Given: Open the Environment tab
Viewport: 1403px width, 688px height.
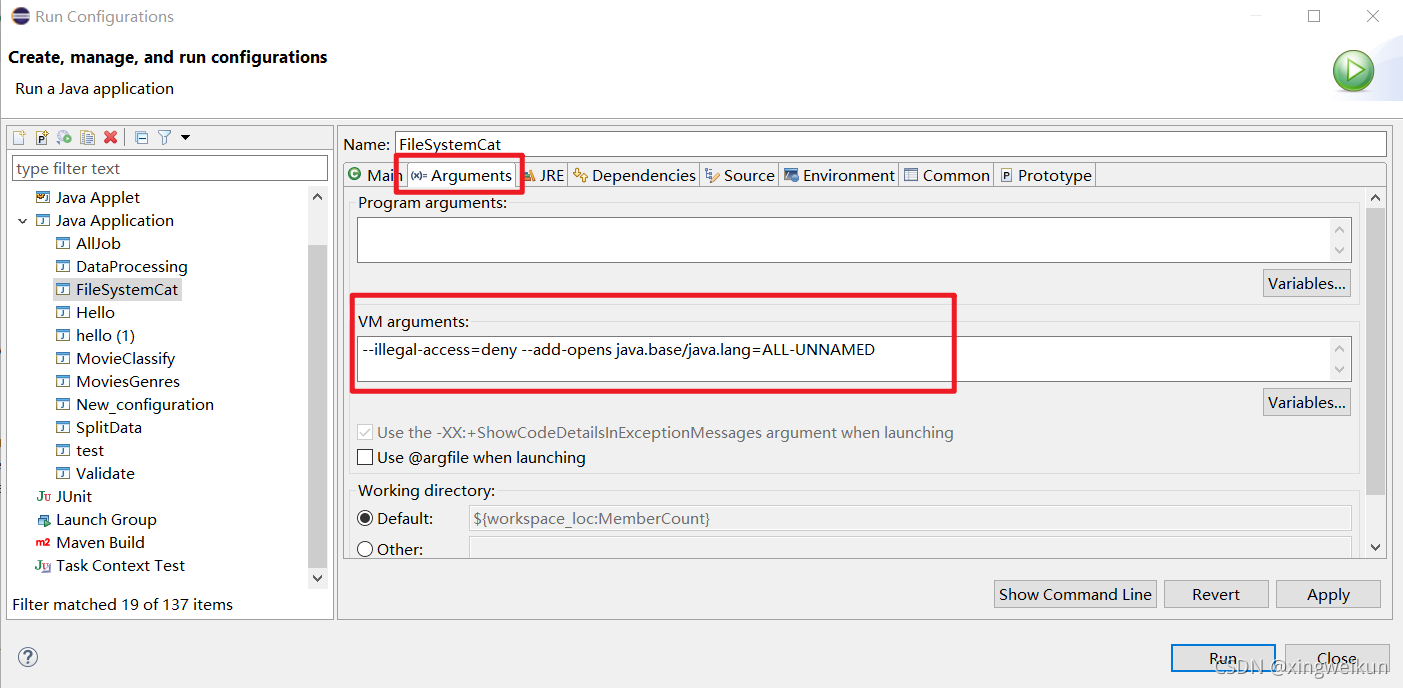Looking at the screenshot, I should pyautogui.click(x=839, y=175).
